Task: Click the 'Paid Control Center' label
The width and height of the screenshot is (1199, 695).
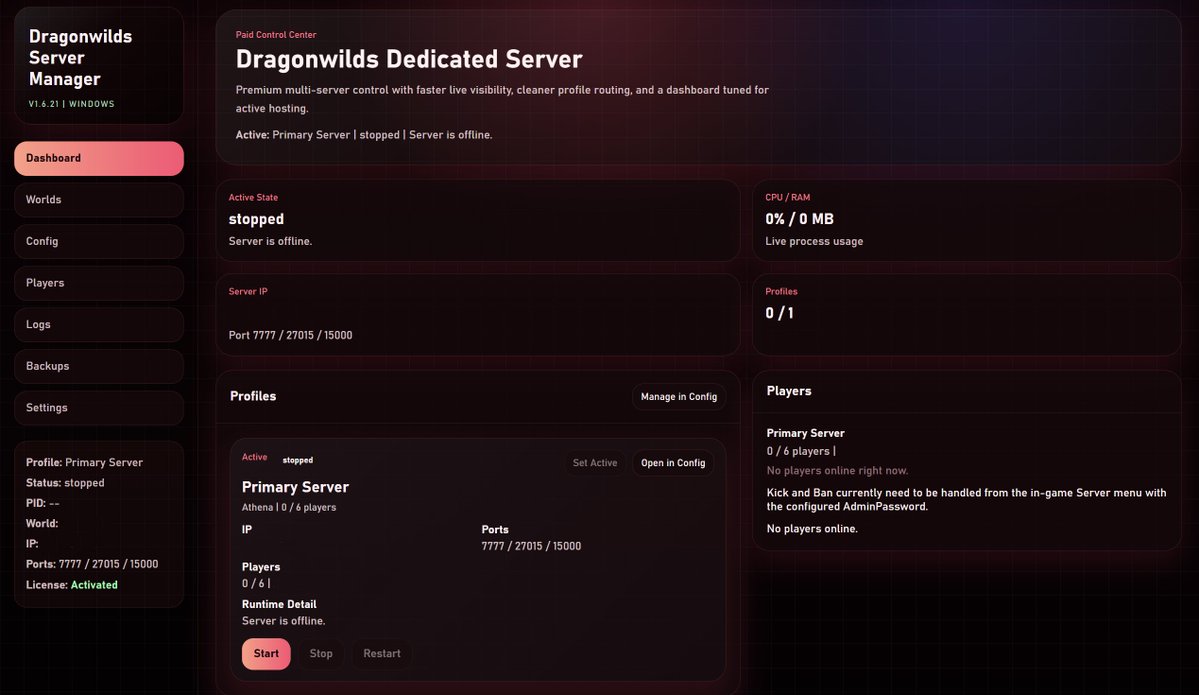Action: [276, 35]
